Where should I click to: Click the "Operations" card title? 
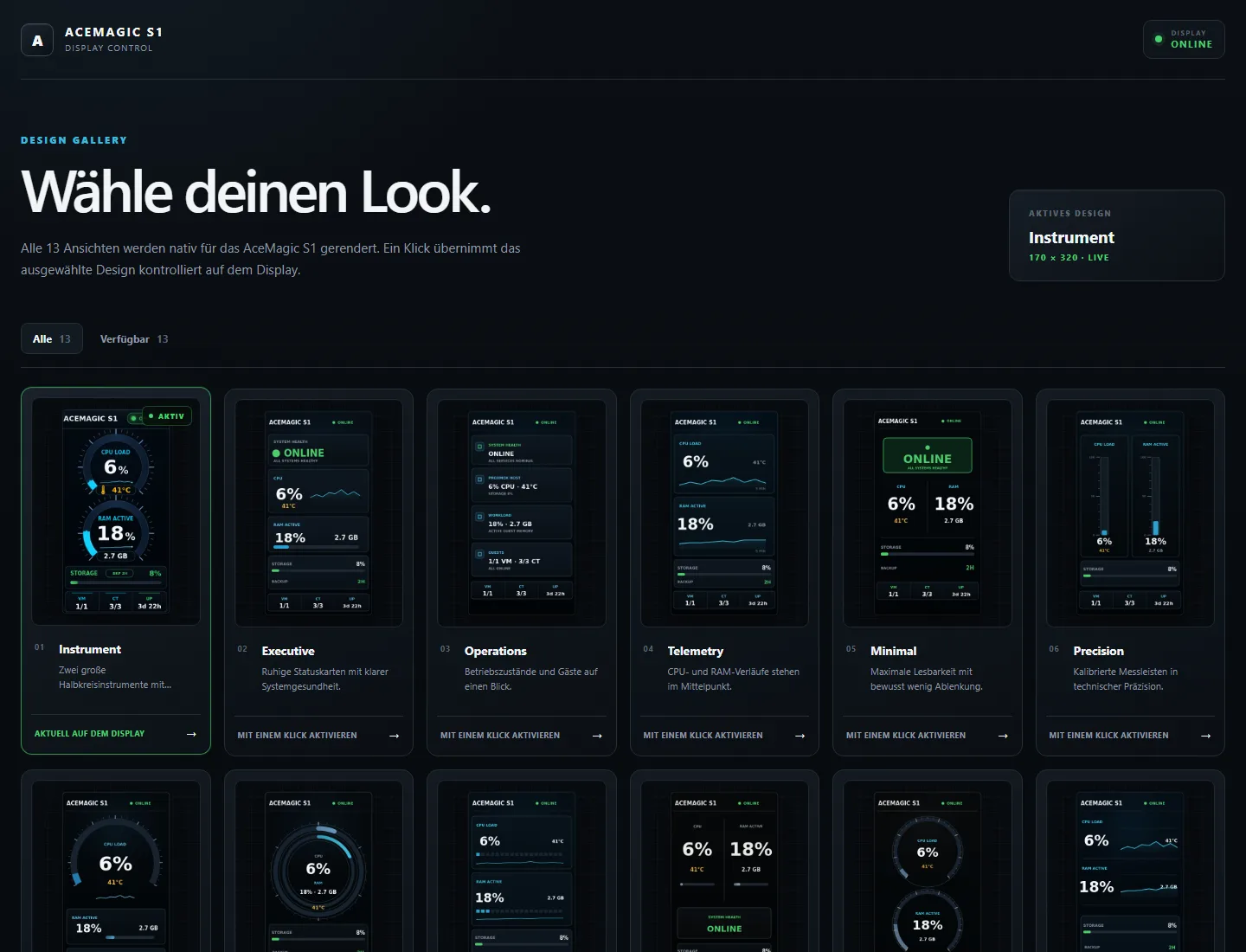(x=496, y=651)
